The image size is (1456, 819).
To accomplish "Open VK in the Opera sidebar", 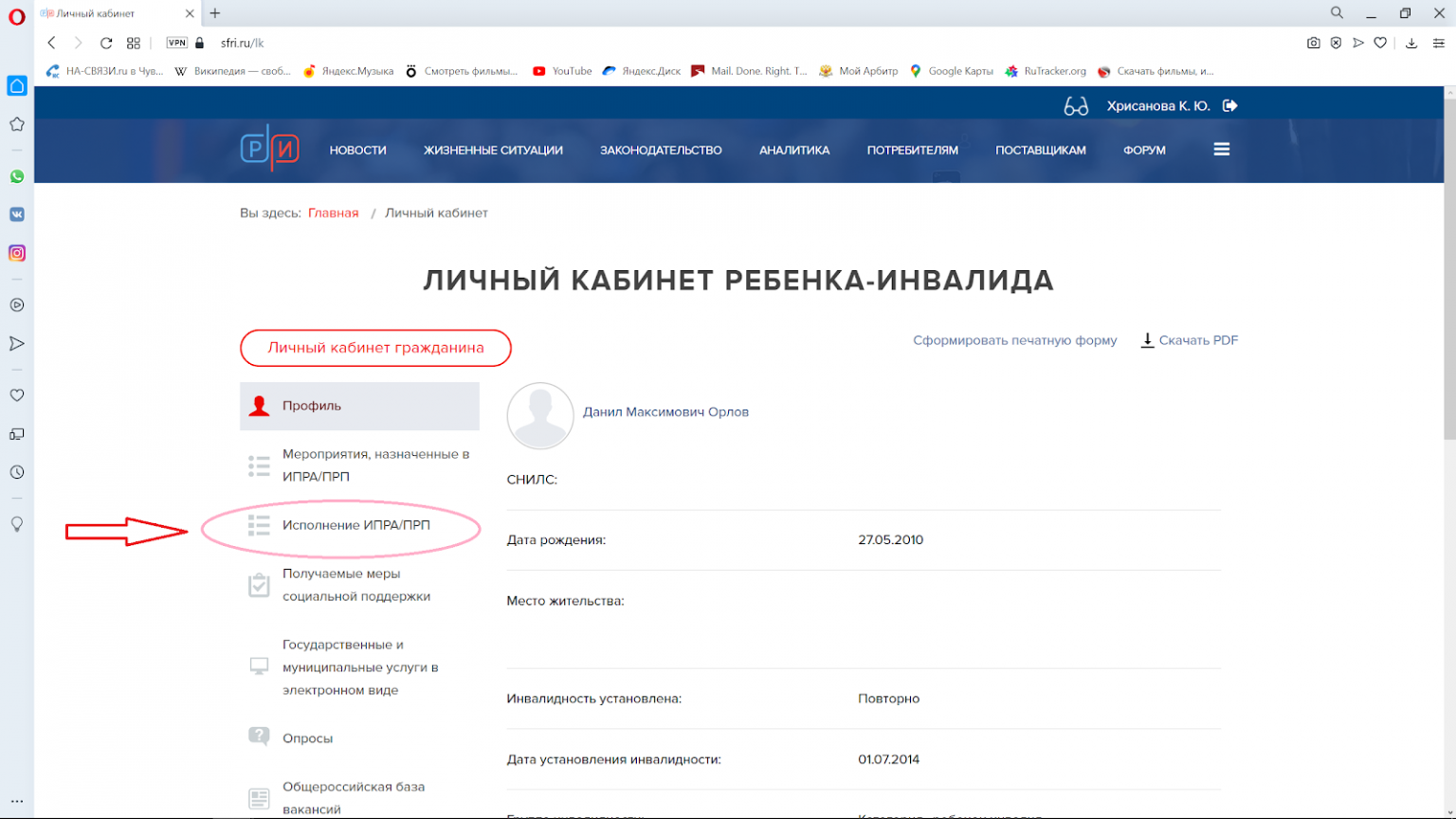I will click(17, 214).
